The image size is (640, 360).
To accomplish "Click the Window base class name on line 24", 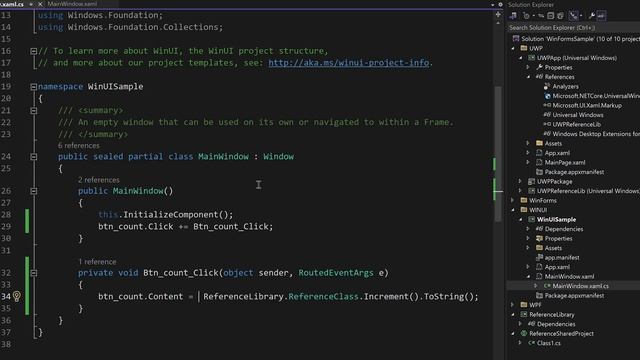I will tap(278, 157).
